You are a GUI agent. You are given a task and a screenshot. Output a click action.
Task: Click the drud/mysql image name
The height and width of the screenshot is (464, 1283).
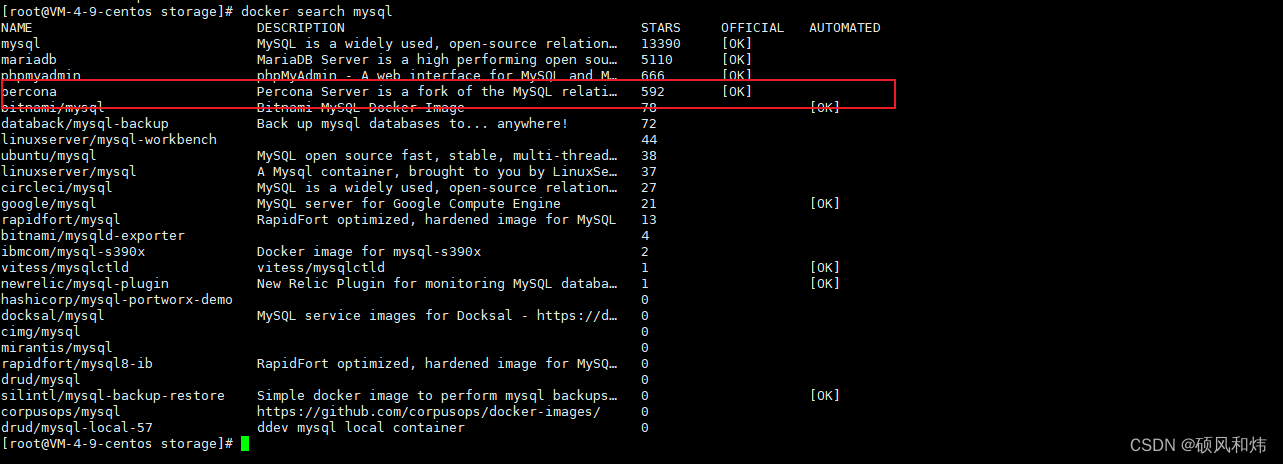click(41, 380)
